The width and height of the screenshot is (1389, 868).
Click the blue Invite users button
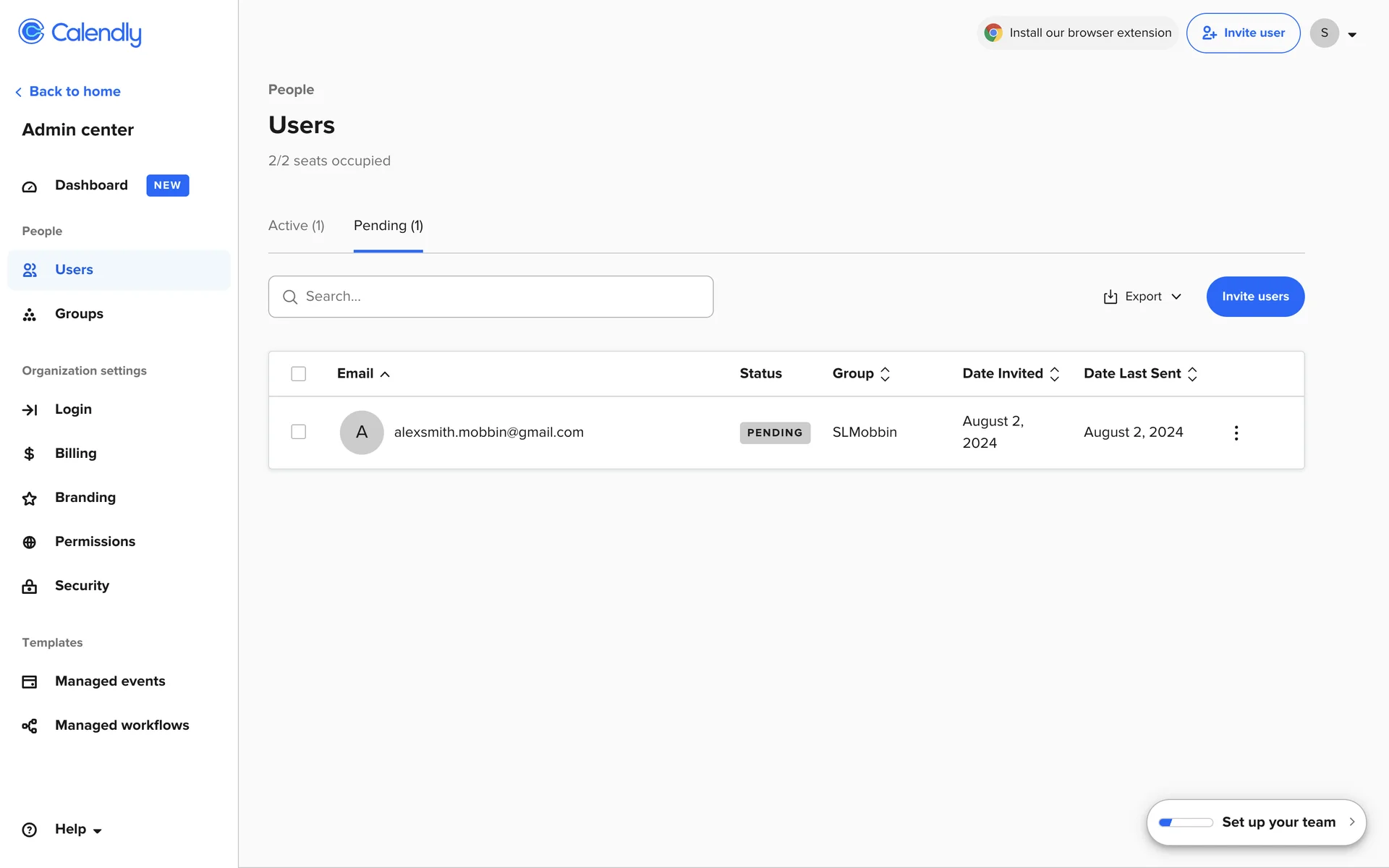coord(1254,297)
